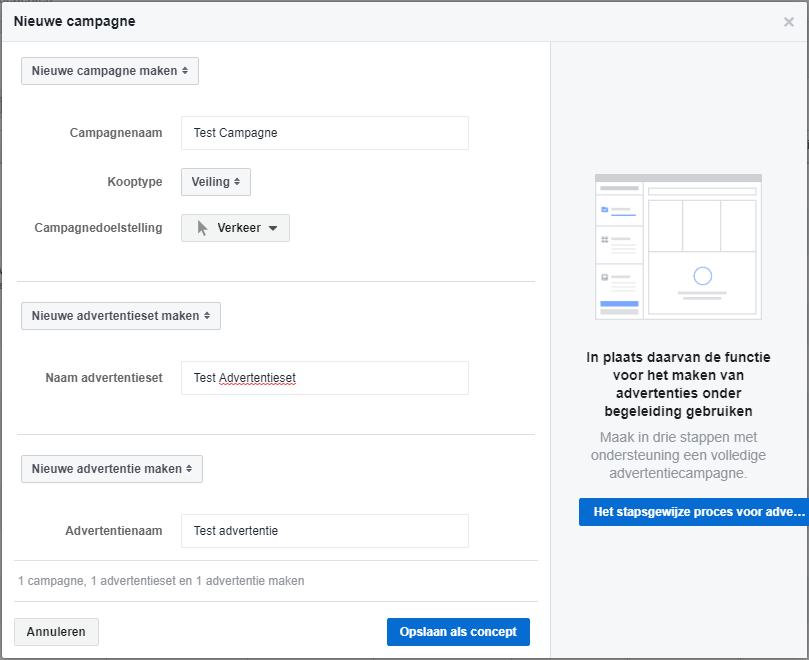This screenshot has height=660, width=809.
Task: Click the Het stapsgewijze proces button
Action: tap(694, 512)
